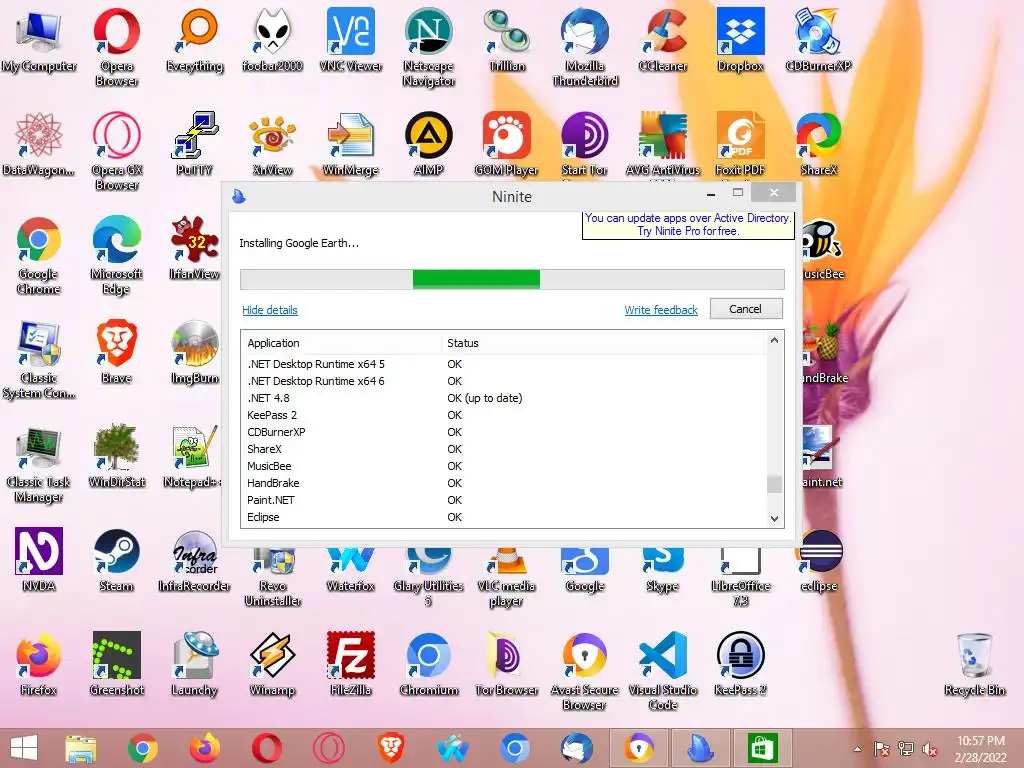Click the Application column header
Viewport: 1024px width, 768px height.
(x=342, y=343)
